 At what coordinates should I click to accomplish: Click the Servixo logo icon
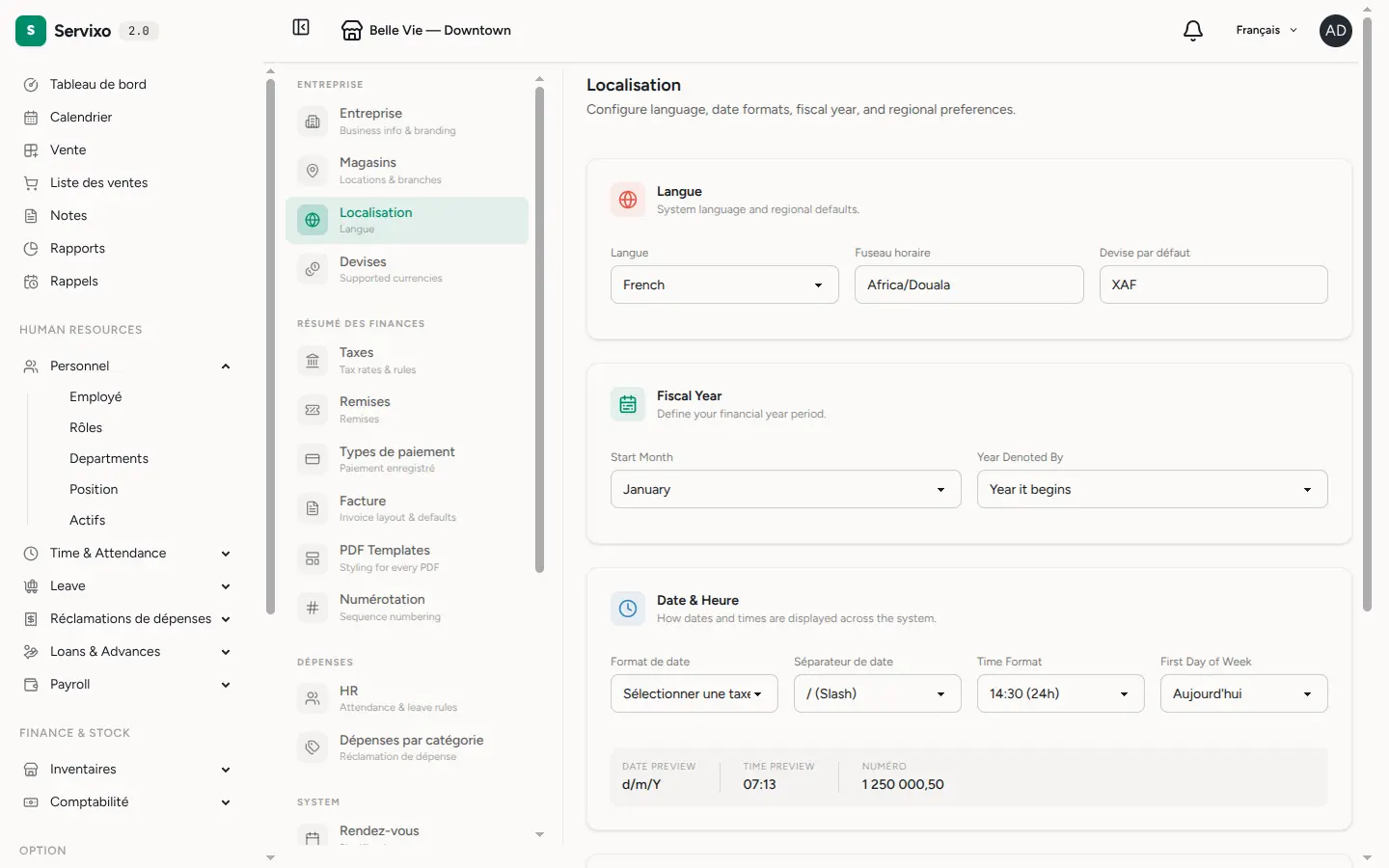[31, 31]
